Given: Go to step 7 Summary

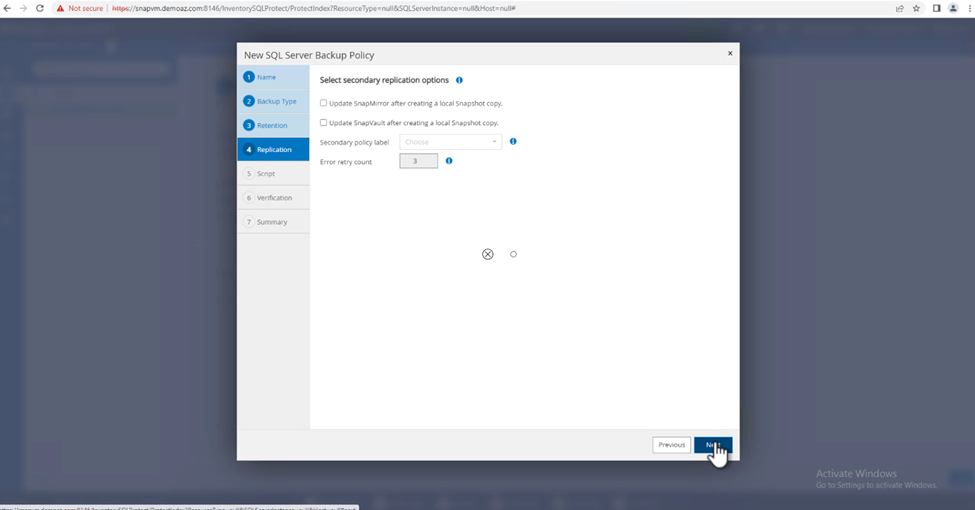Looking at the screenshot, I should [273, 222].
